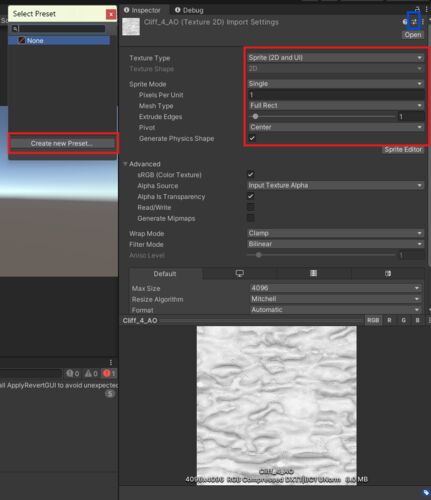Open the console panel three-dot menu

point(111,362)
